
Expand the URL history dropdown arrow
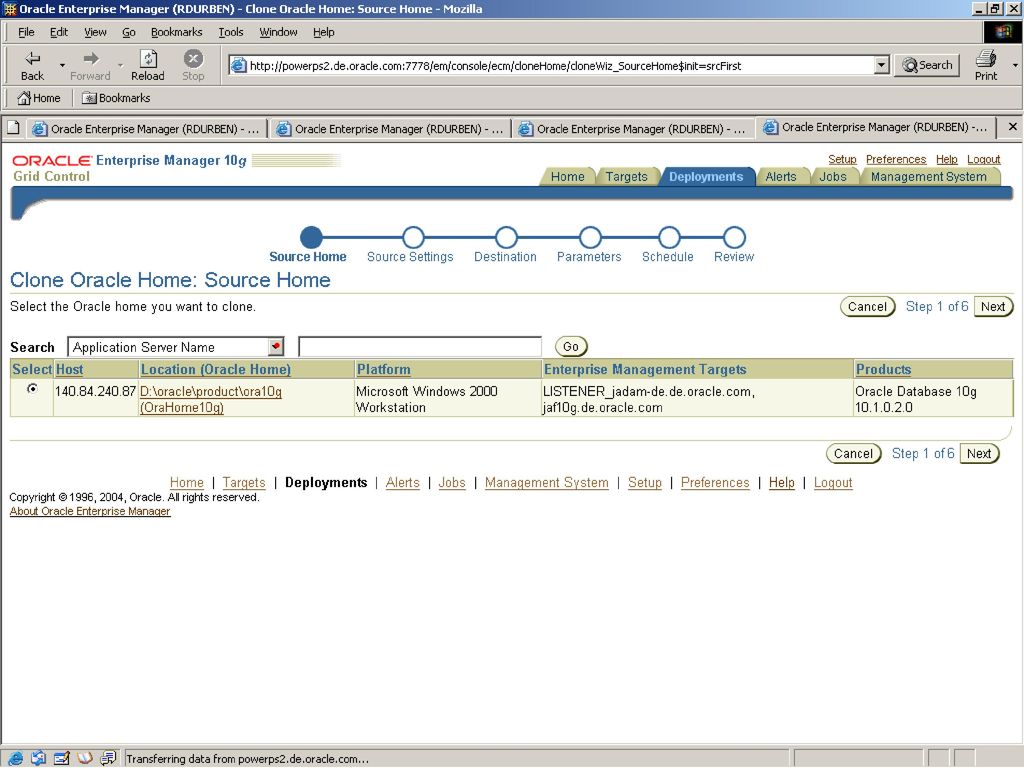(x=882, y=65)
